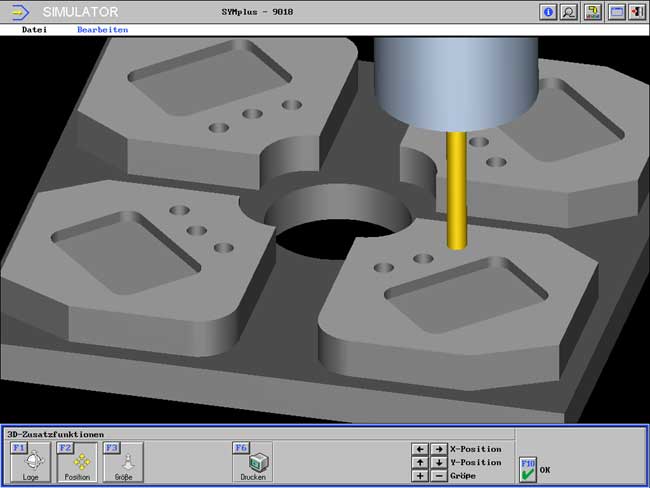Click the blue window icon in title bar
This screenshot has height=488, width=650.
[x=616, y=12]
